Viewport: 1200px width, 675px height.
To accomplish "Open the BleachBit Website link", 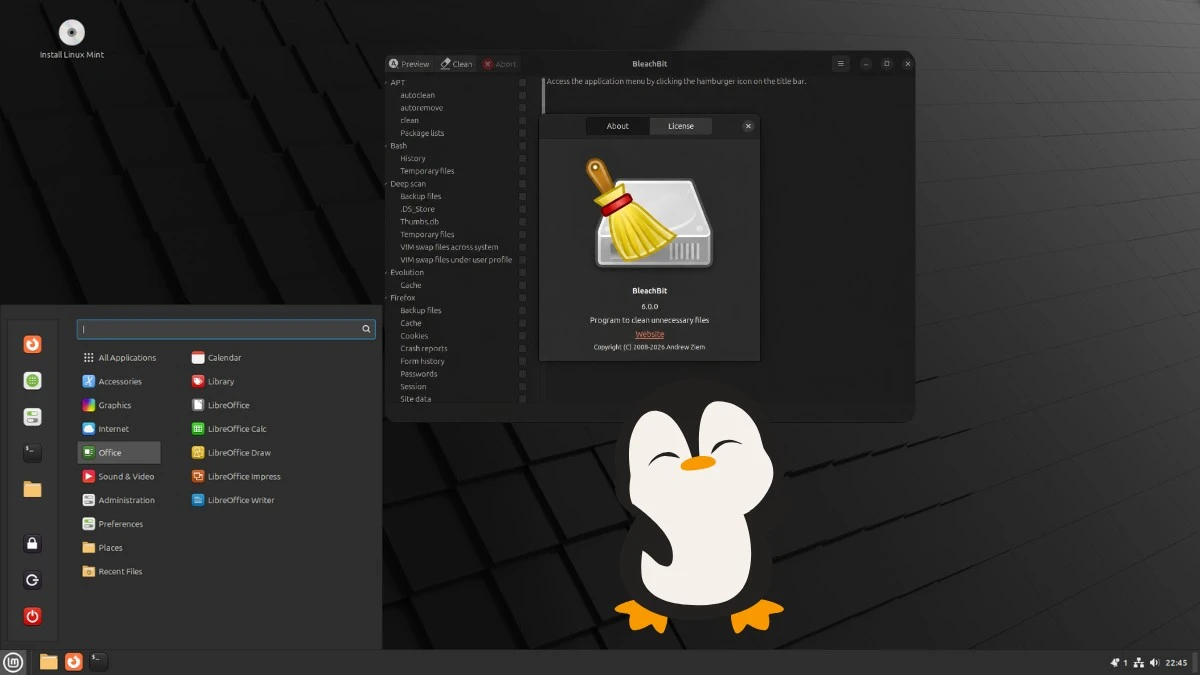I will click(650, 334).
